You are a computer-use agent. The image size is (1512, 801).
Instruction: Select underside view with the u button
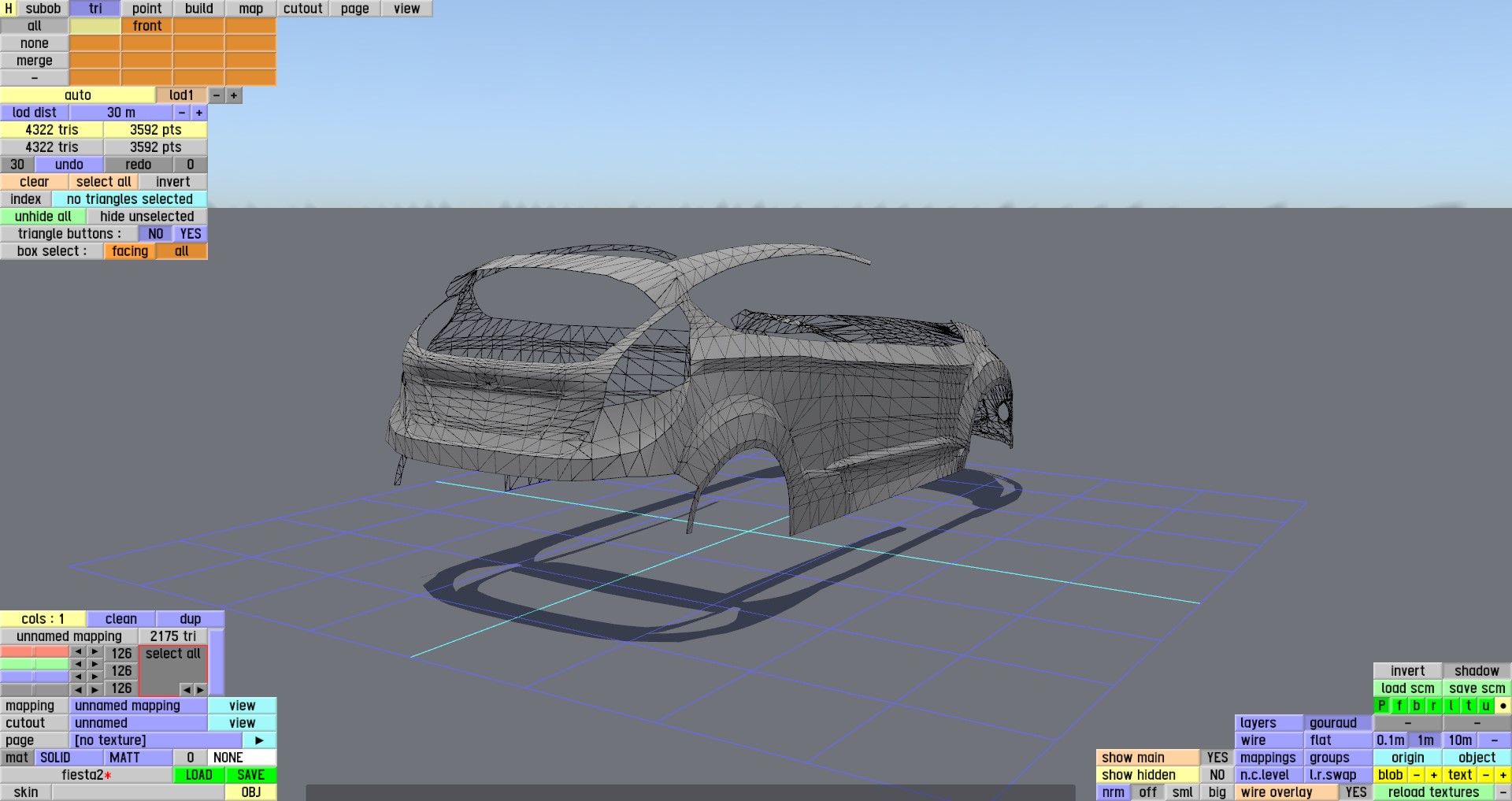pos(1486,706)
